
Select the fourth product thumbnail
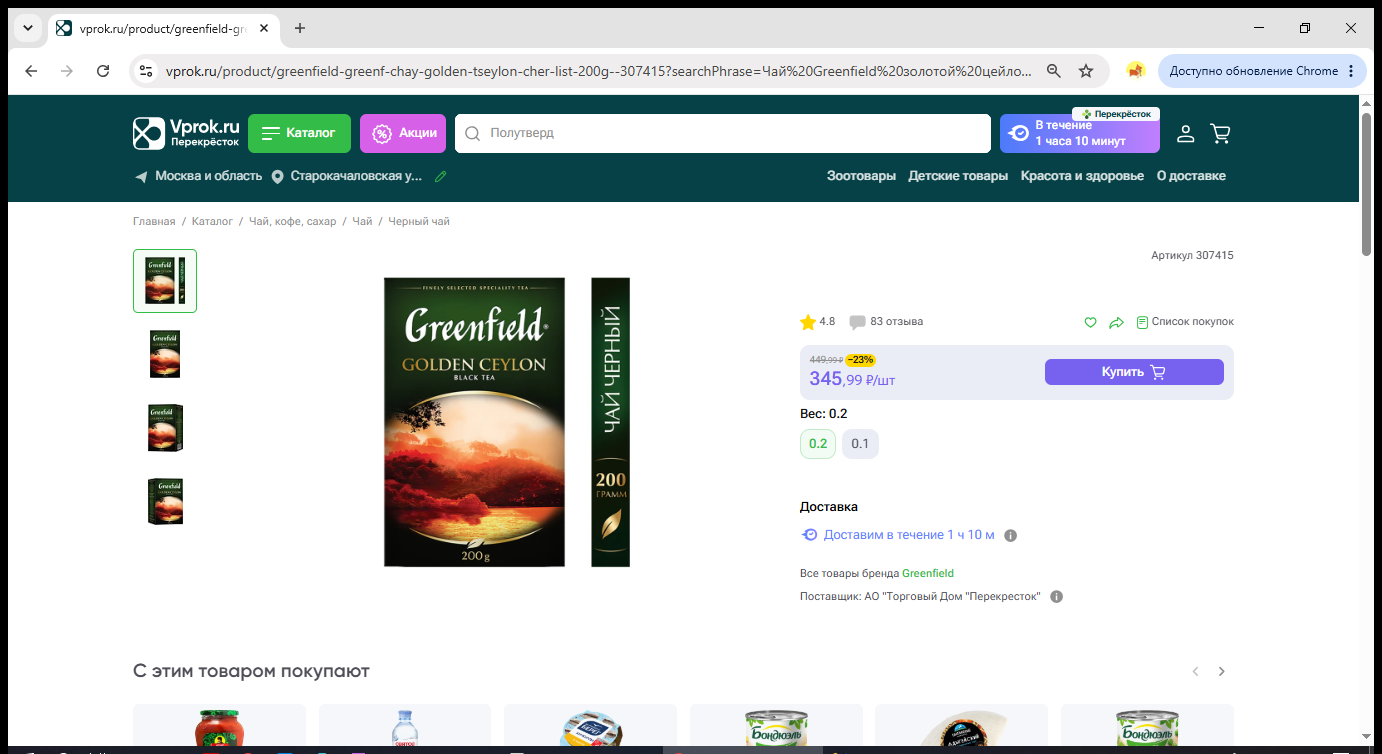[x=165, y=502]
